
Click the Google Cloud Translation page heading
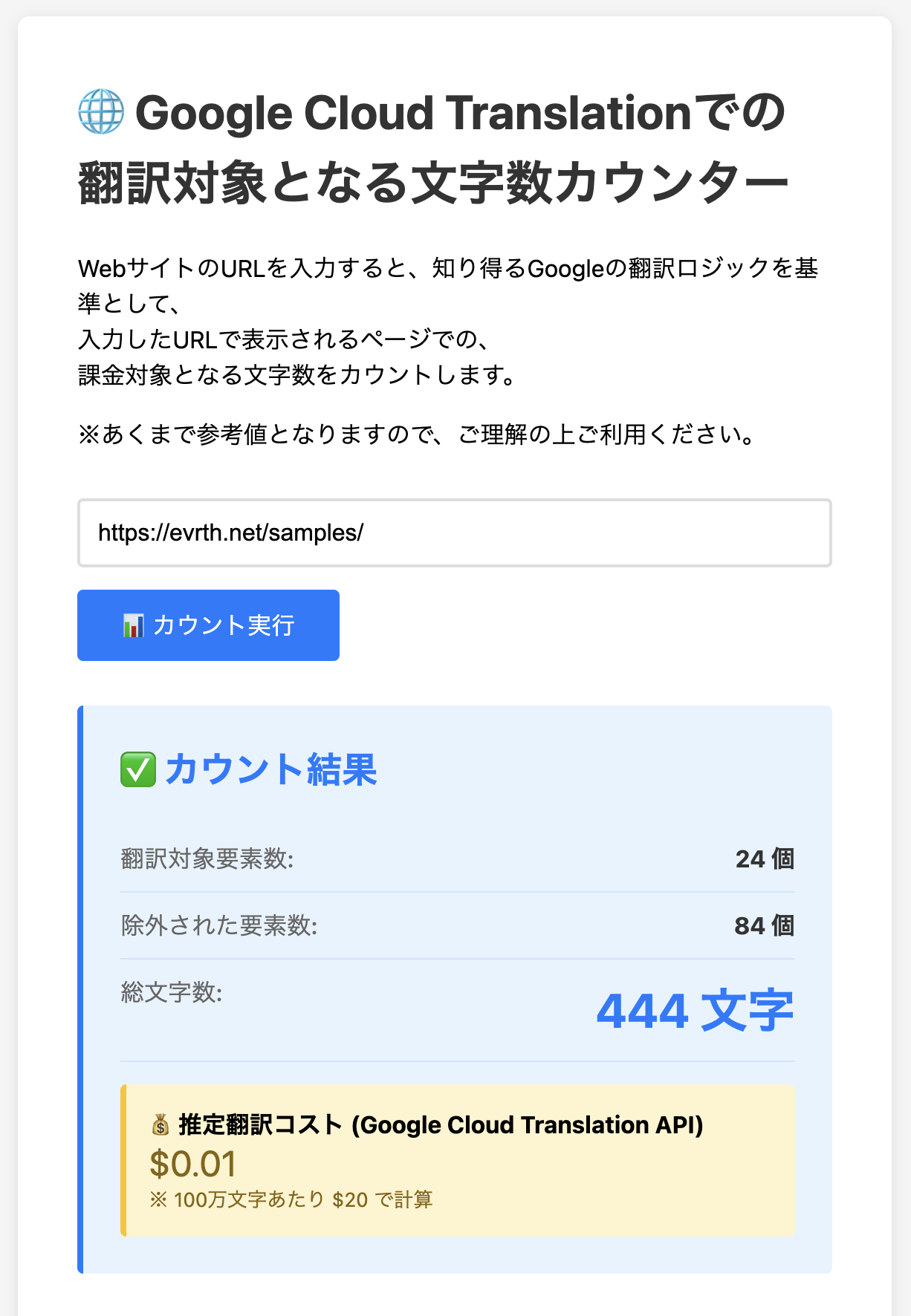432,147
